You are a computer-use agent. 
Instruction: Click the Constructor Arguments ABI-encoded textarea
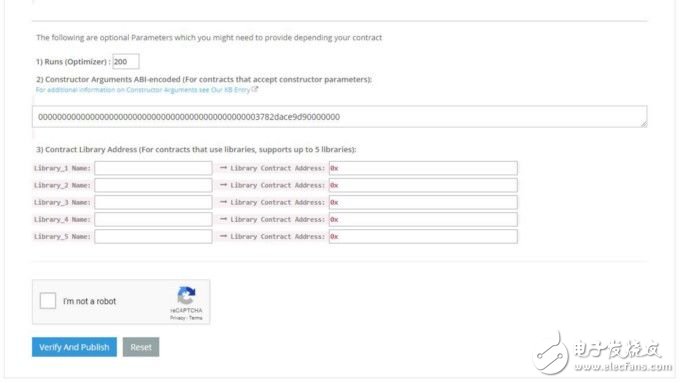tap(340, 117)
